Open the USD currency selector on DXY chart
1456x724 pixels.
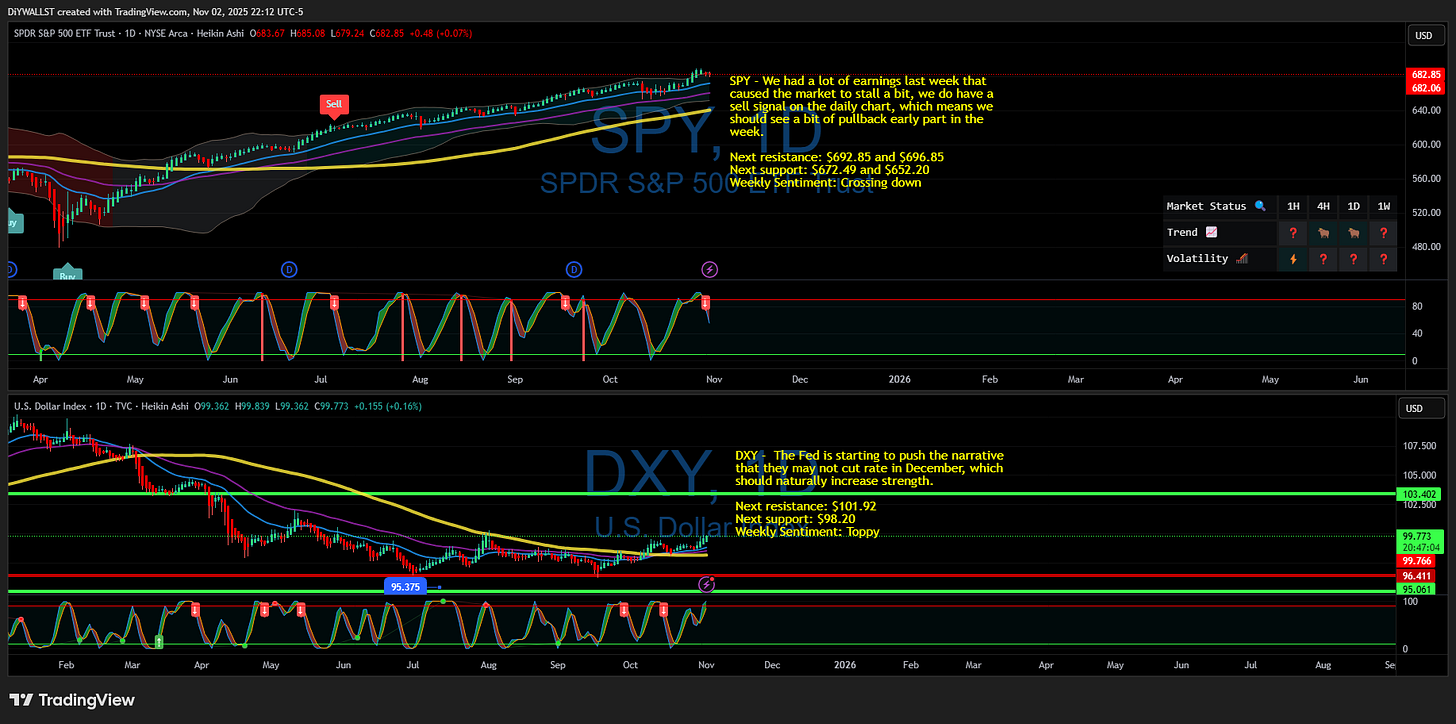tap(1421, 407)
